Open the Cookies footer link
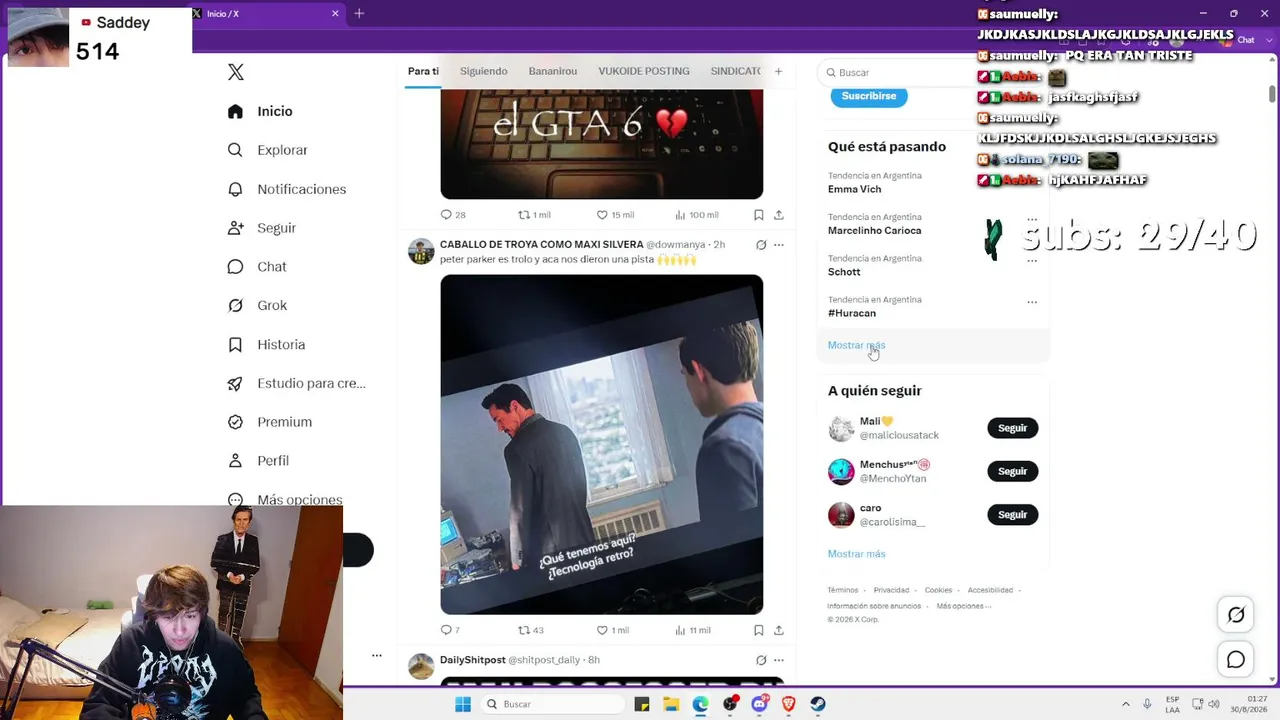The image size is (1280, 720). click(x=938, y=590)
